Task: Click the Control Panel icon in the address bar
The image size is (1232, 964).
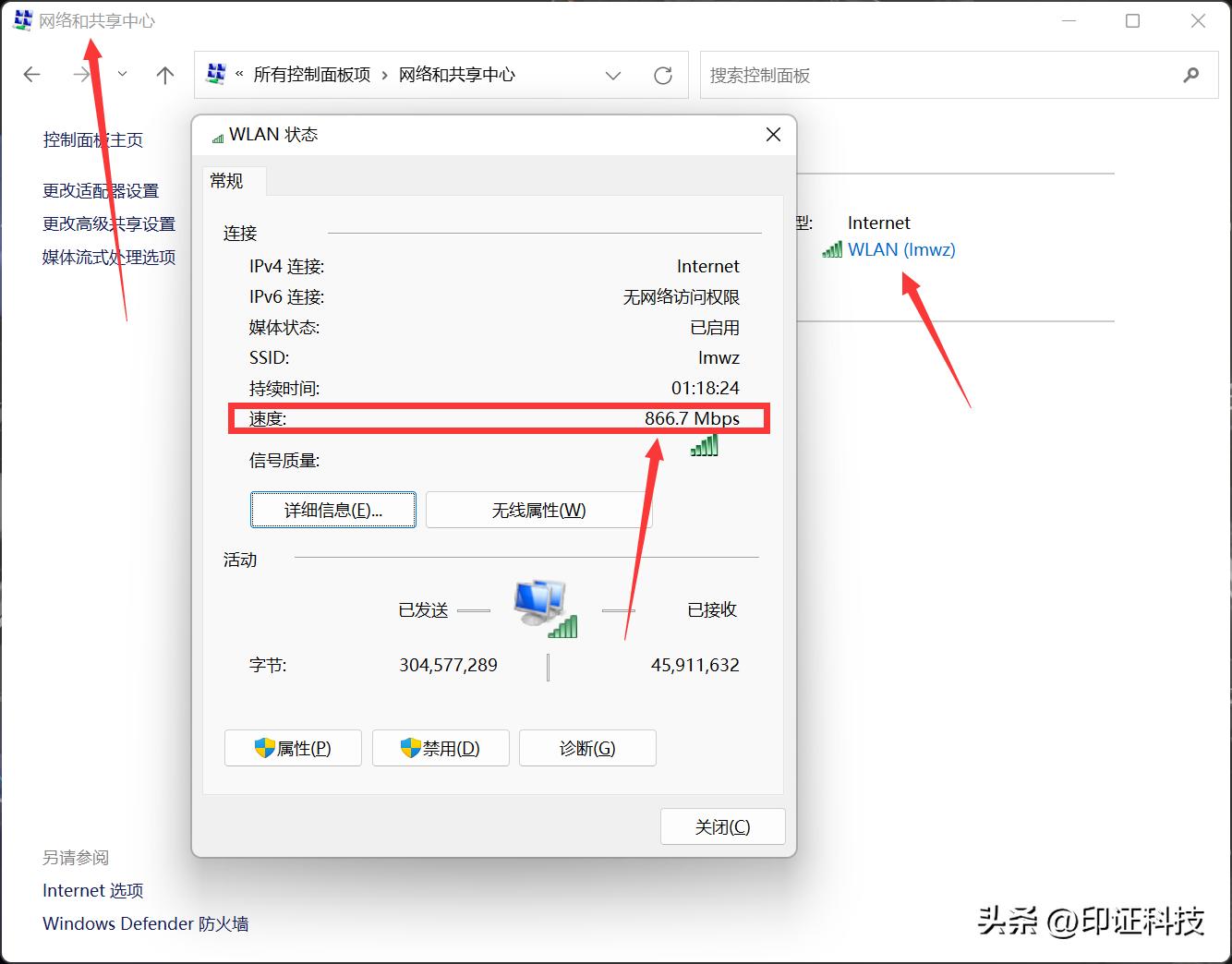Action: click(x=215, y=74)
